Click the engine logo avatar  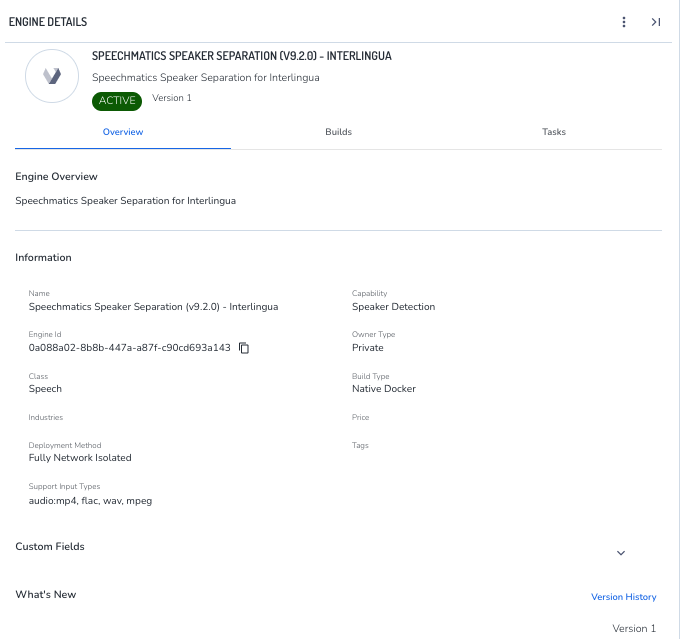point(52,76)
